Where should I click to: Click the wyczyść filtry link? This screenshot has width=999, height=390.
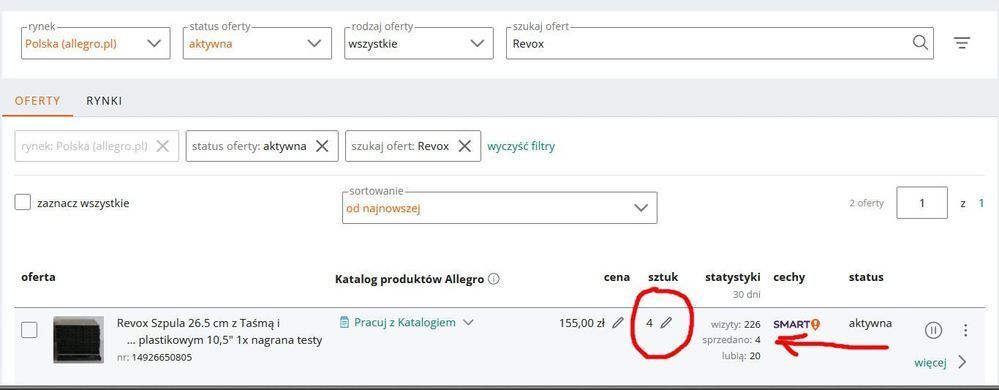click(521, 146)
